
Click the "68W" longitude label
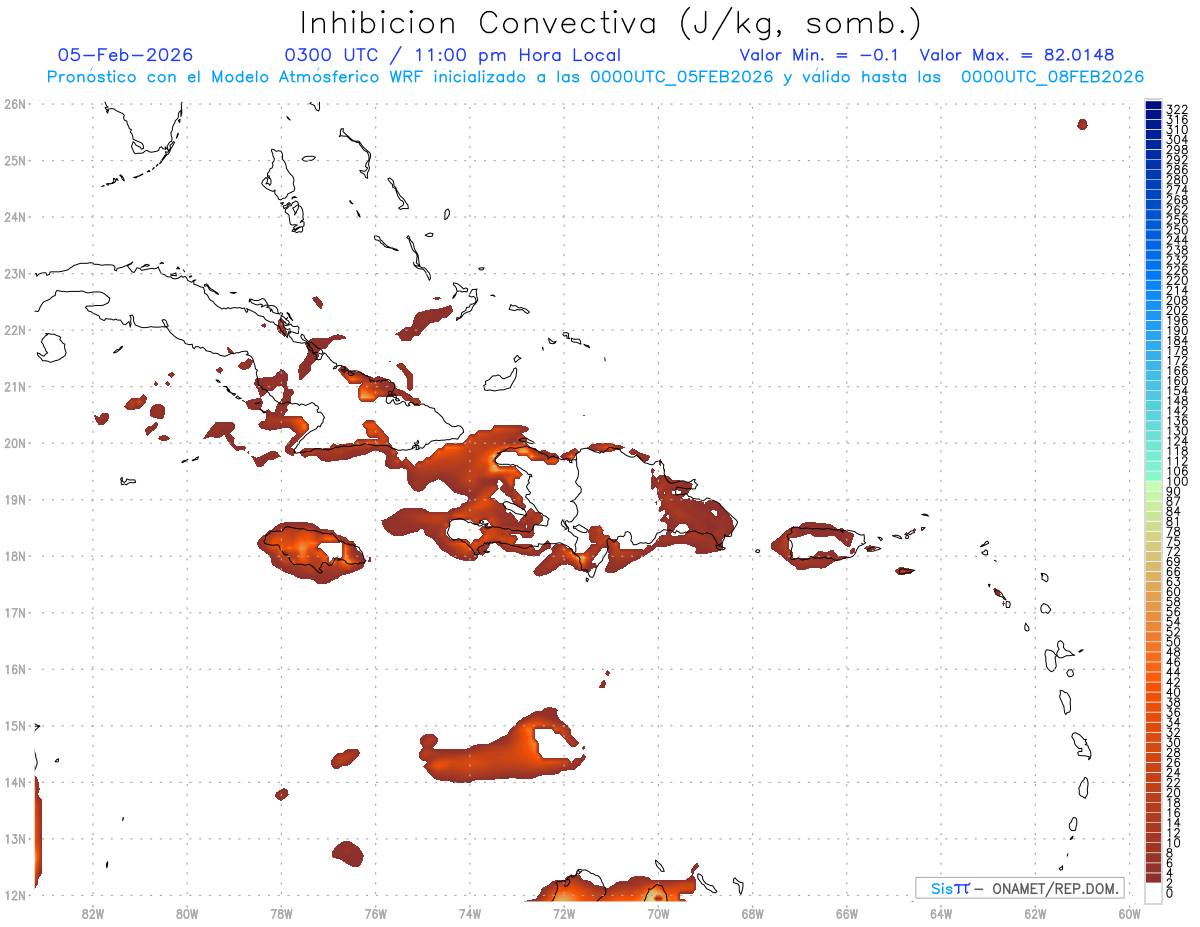click(753, 913)
